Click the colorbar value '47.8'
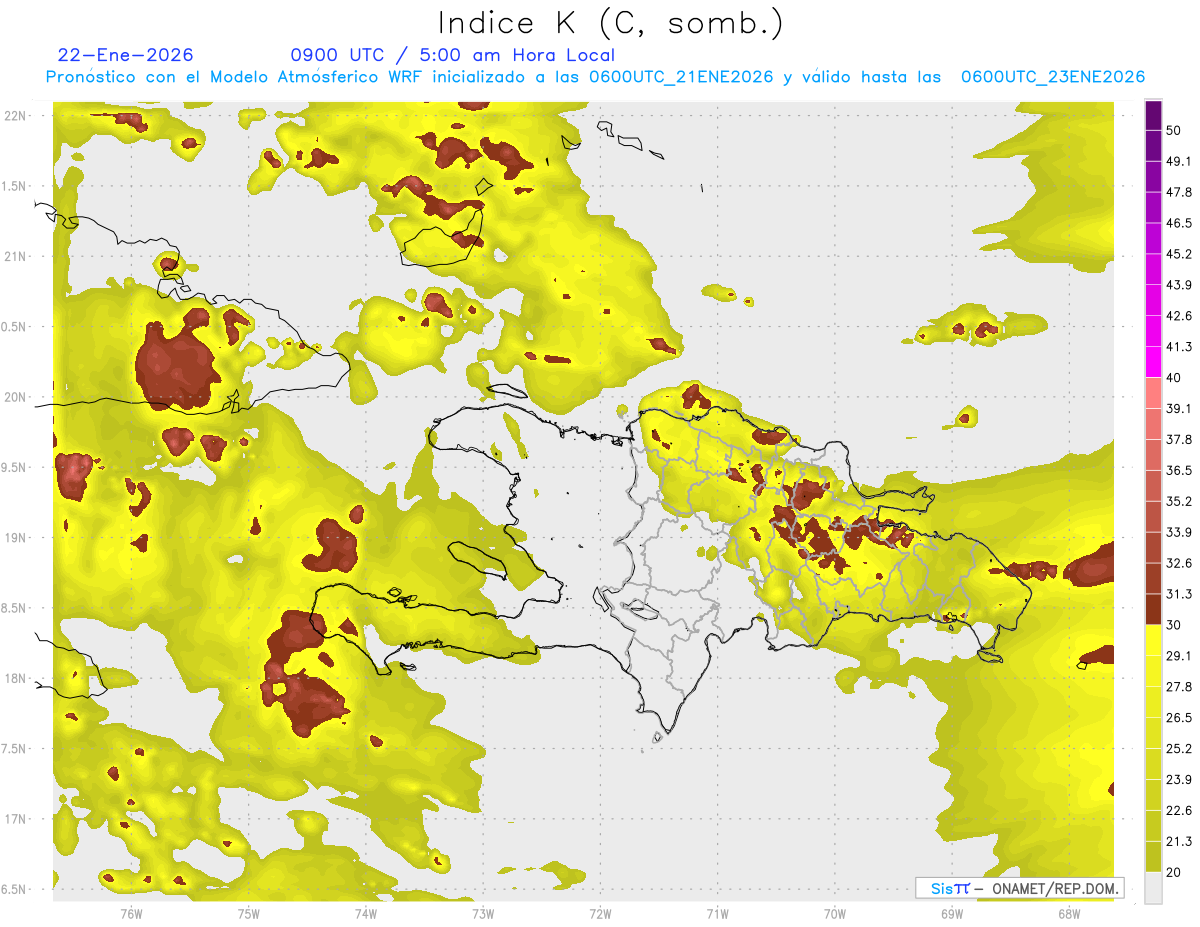This screenshot has height=927, width=1200. (1179, 192)
